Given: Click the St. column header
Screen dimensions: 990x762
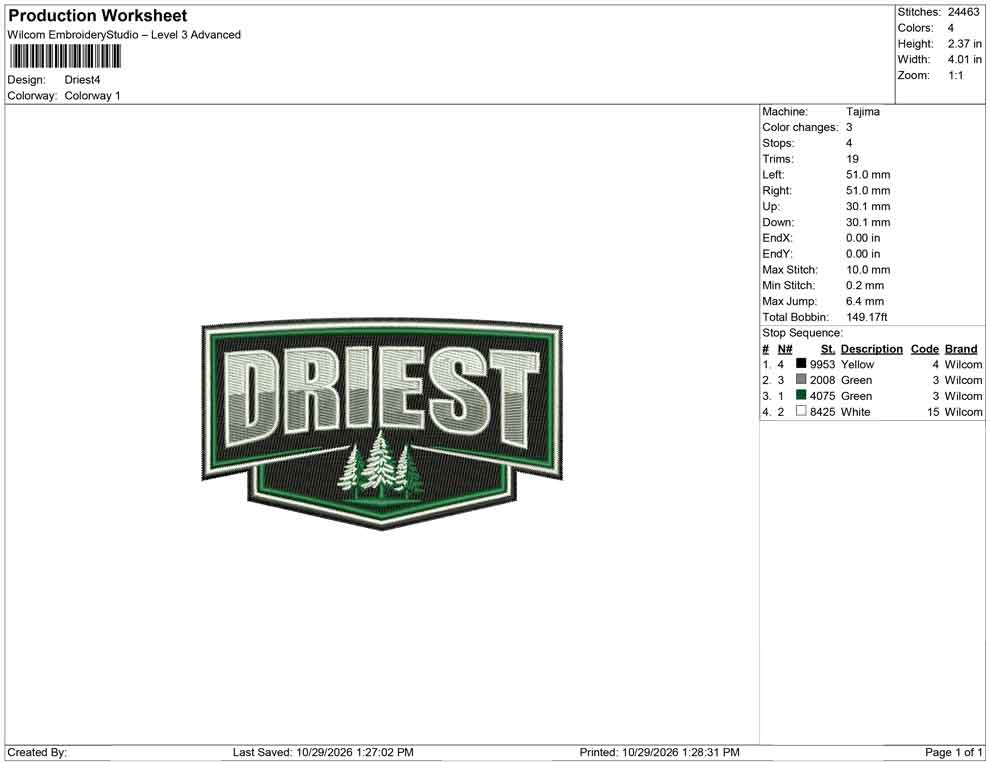Looking at the screenshot, I should 828,349.
